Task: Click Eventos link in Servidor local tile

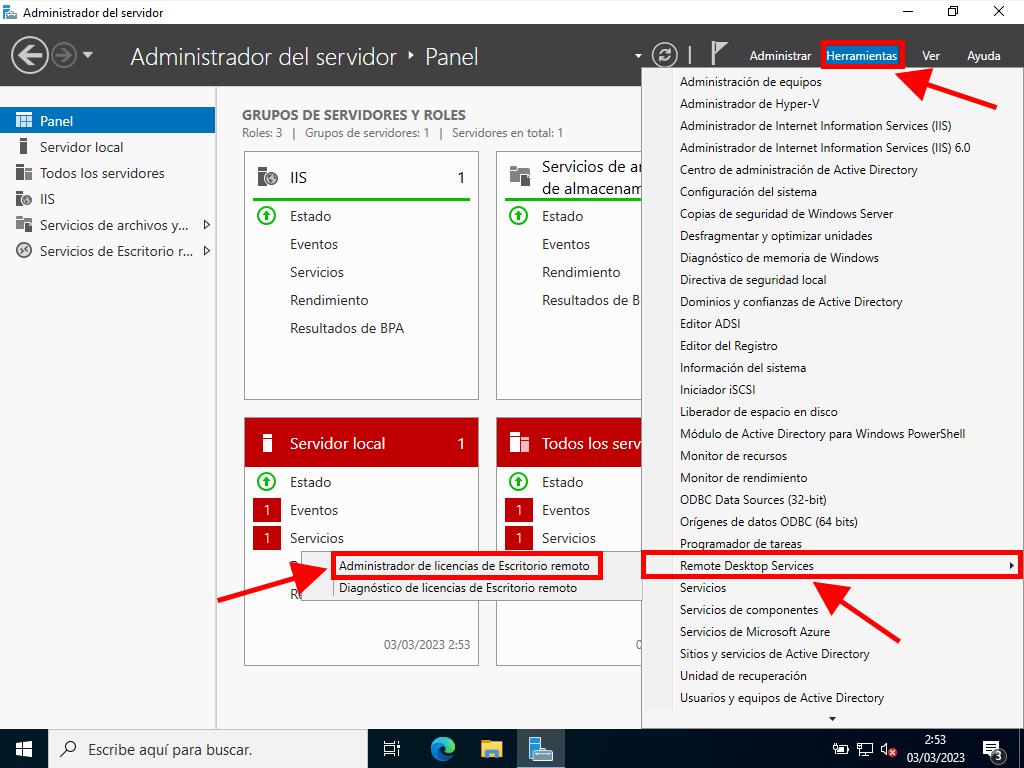Action: coord(314,510)
